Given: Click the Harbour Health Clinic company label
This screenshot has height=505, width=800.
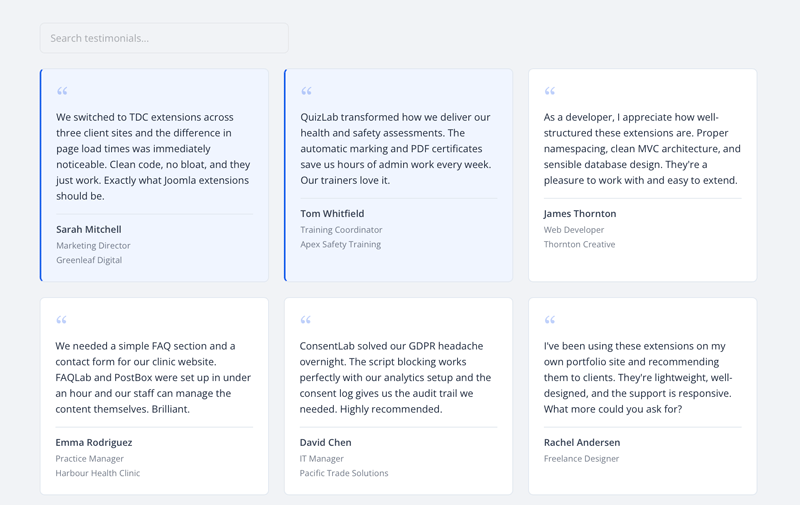Looking at the screenshot, I should 98,473.
